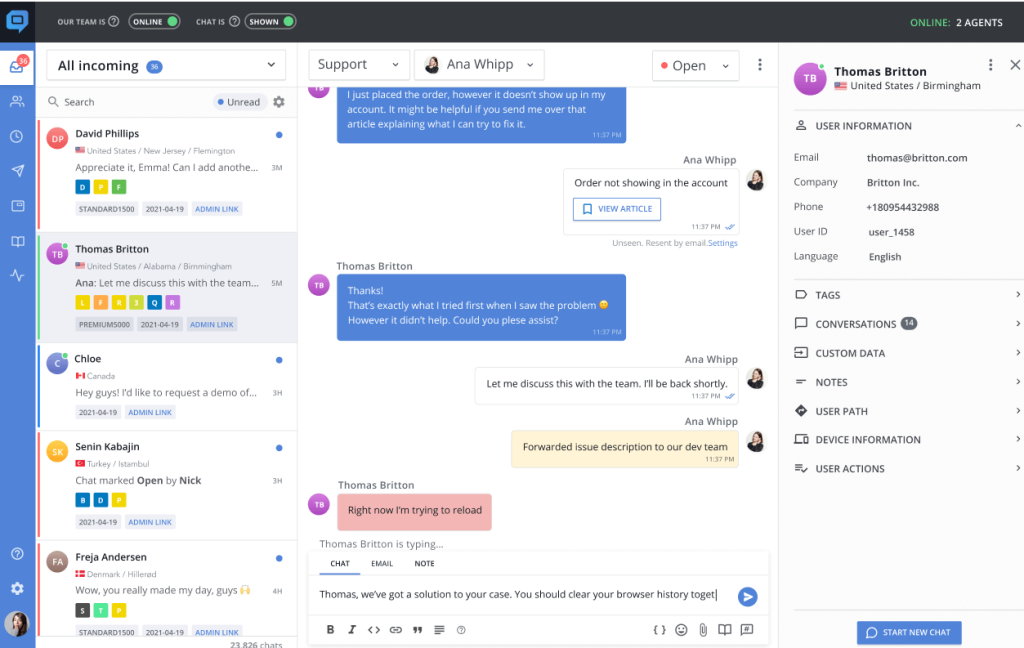Insert a knowledge base article from composer
The height and width of the screenshot is (648, 1024).
click(725, 630)
